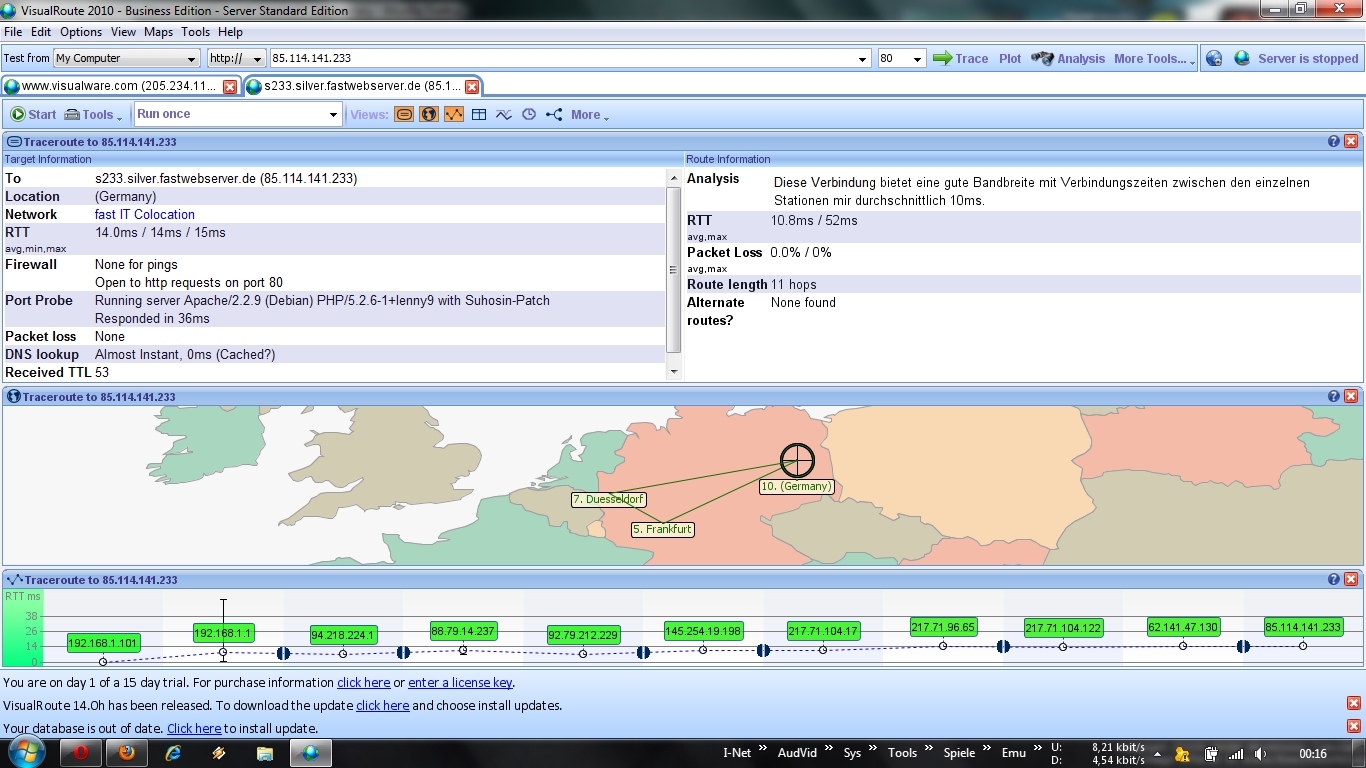Select hop 217.71.96.65 in graph
The image size is (1366, 768).
coord(943,627)
